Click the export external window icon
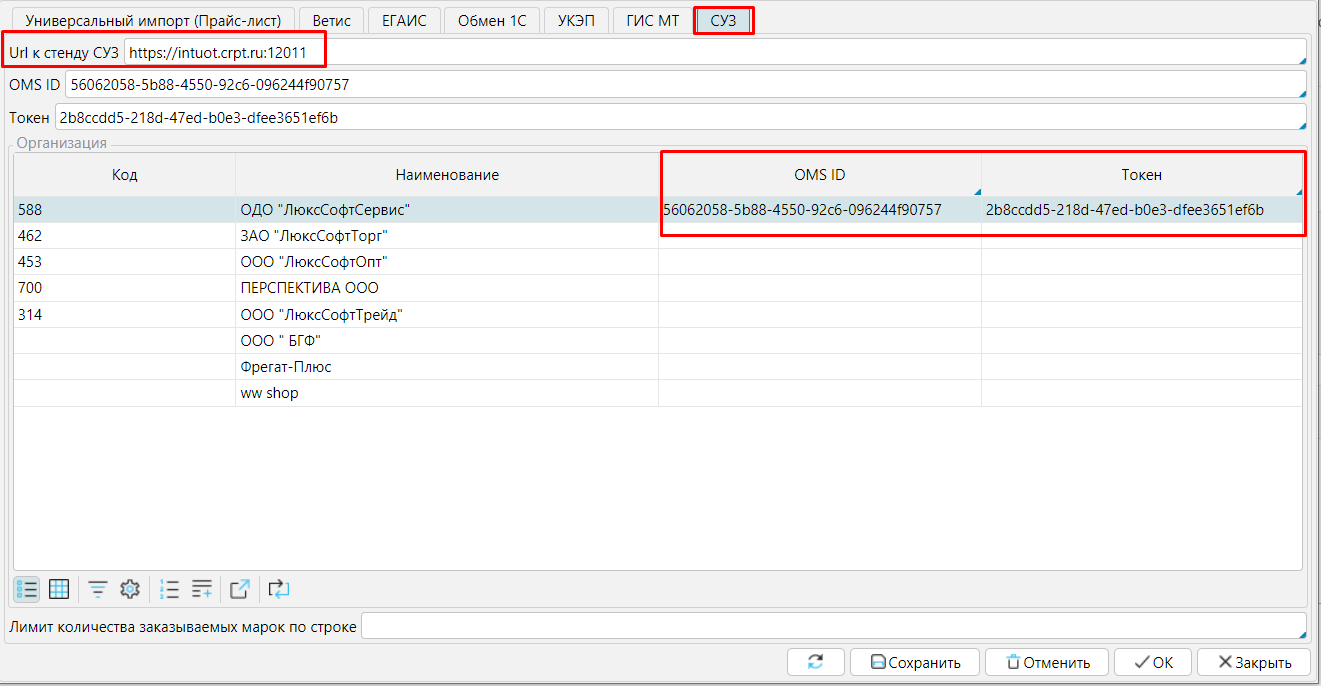 [x=240, y=589]
